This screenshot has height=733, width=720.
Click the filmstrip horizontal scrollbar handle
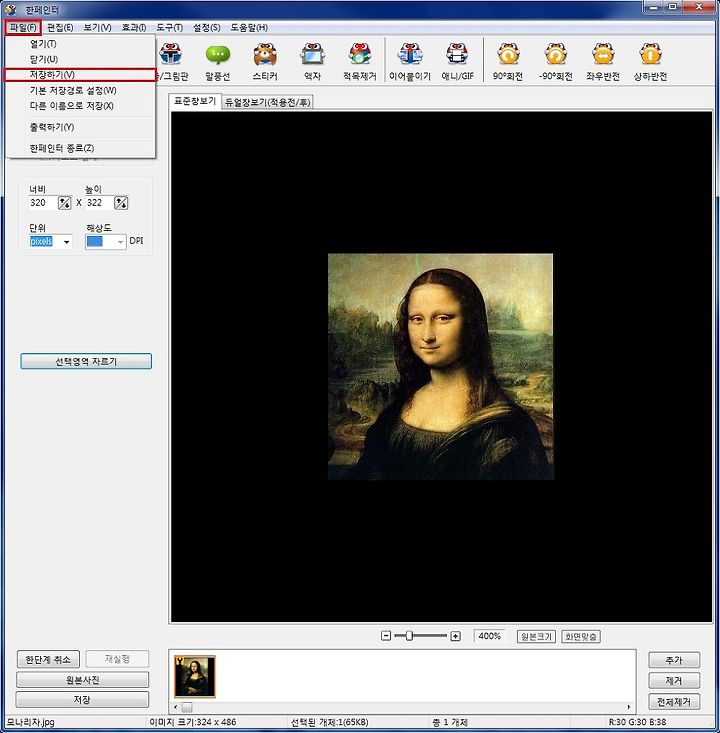(187, 707)
